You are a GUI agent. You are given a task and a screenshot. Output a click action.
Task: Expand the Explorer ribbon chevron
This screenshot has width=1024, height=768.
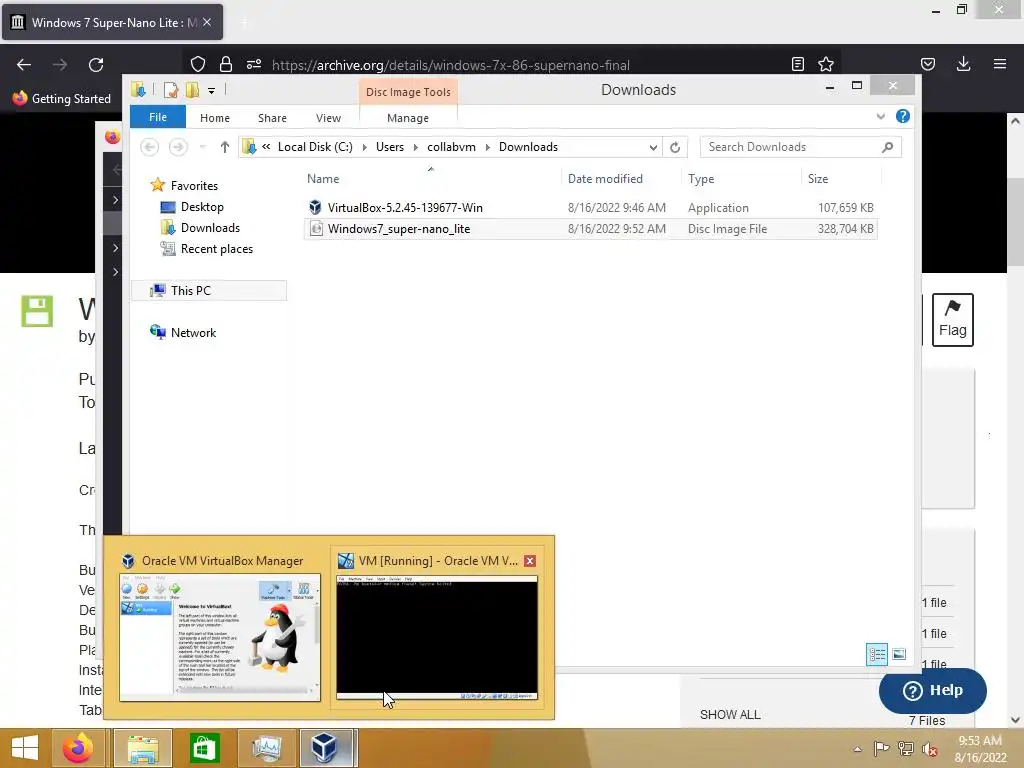point(880,116)
